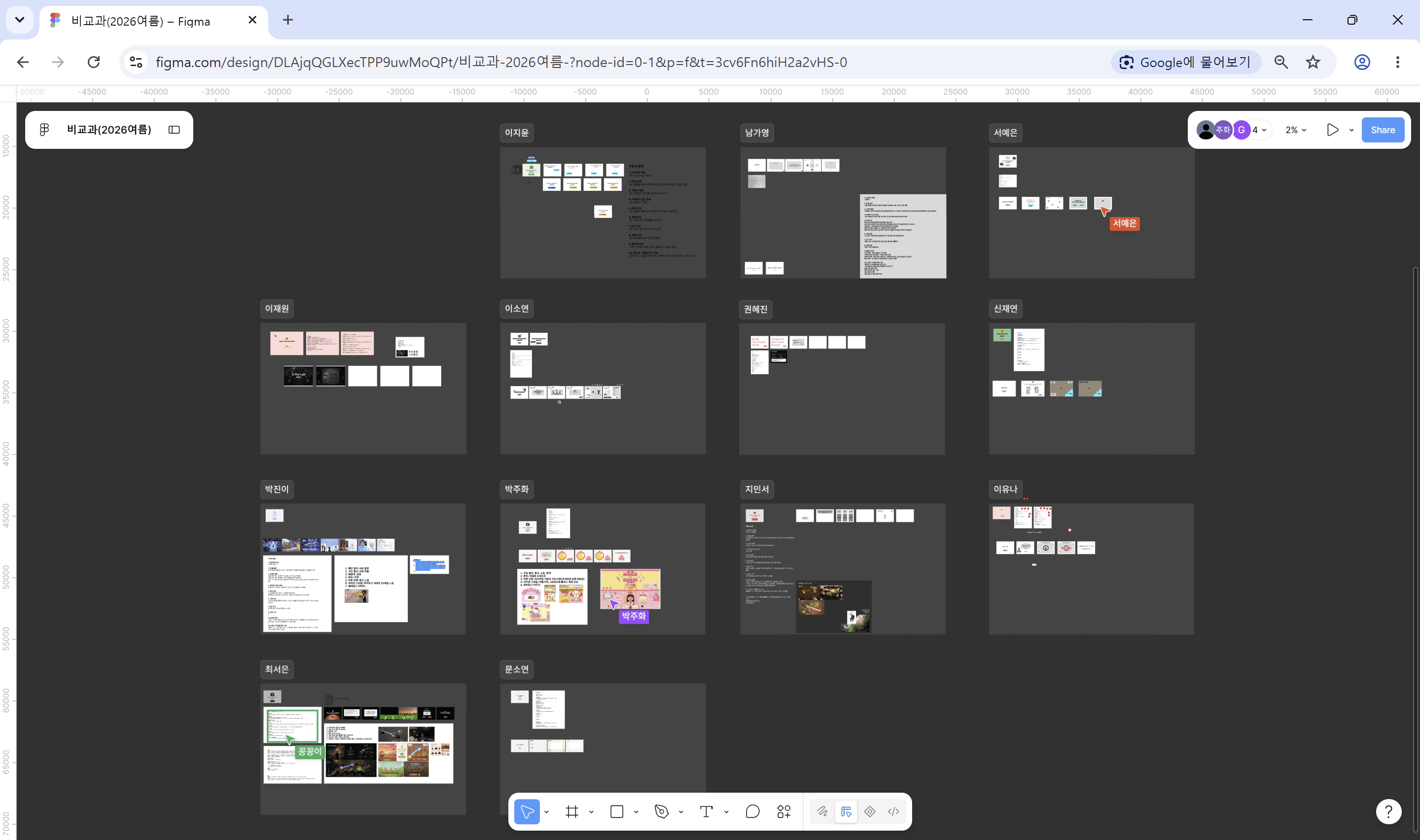Select the 박주화 frame label
Screen dimensions: 1420x840
pyautogui.click(x=516, y=489)
